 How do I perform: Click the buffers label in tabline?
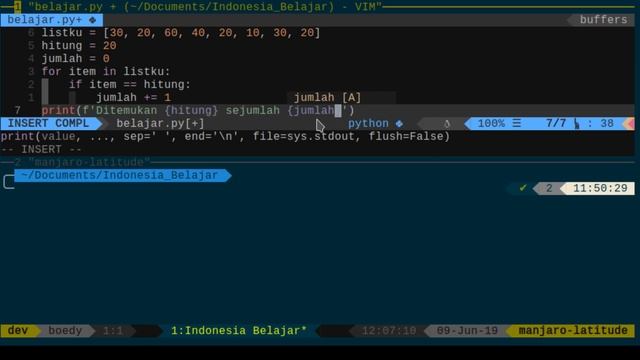point(603,20)
